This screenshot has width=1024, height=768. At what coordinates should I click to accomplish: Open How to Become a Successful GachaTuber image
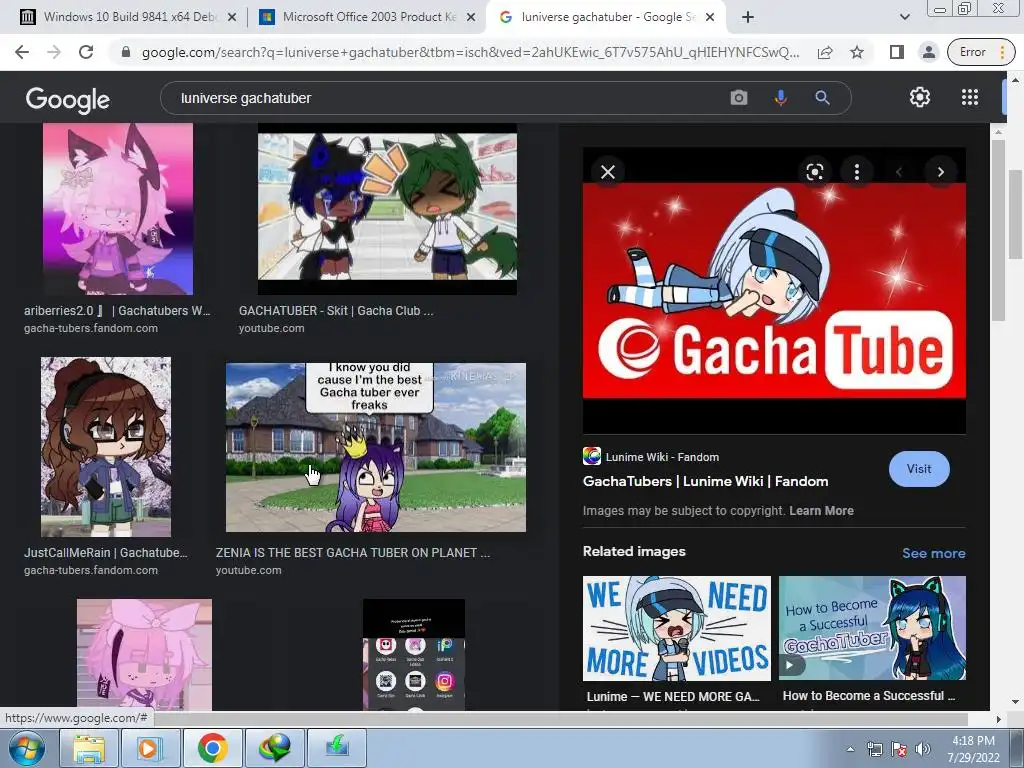click(x=872, y=628)
